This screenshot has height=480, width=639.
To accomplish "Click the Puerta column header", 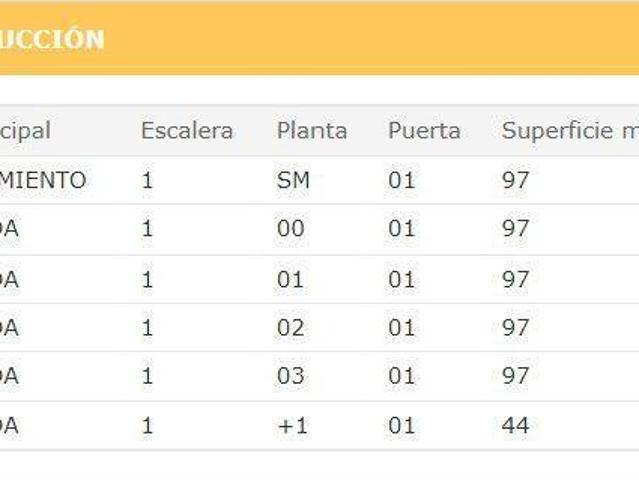I will [x=424, y=131].
